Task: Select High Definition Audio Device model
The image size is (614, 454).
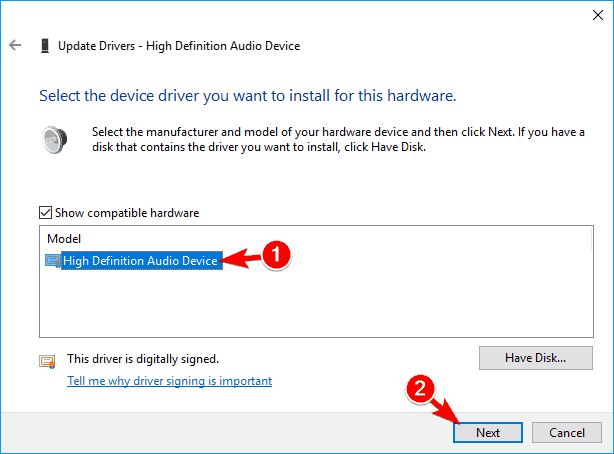Action: tap(140, 261)
